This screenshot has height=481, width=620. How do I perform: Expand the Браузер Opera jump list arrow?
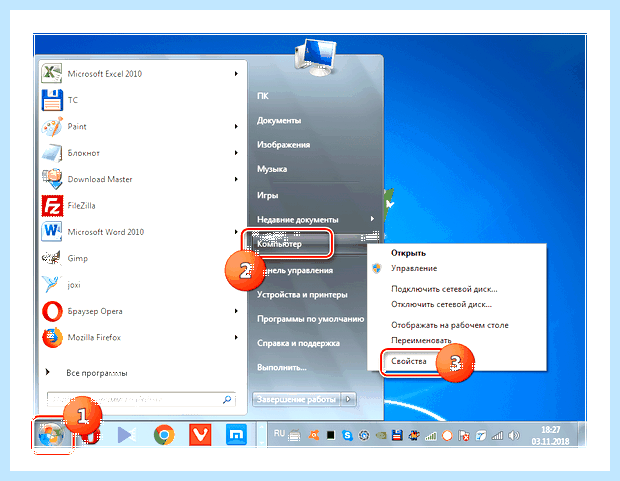[x=236, y=311]
